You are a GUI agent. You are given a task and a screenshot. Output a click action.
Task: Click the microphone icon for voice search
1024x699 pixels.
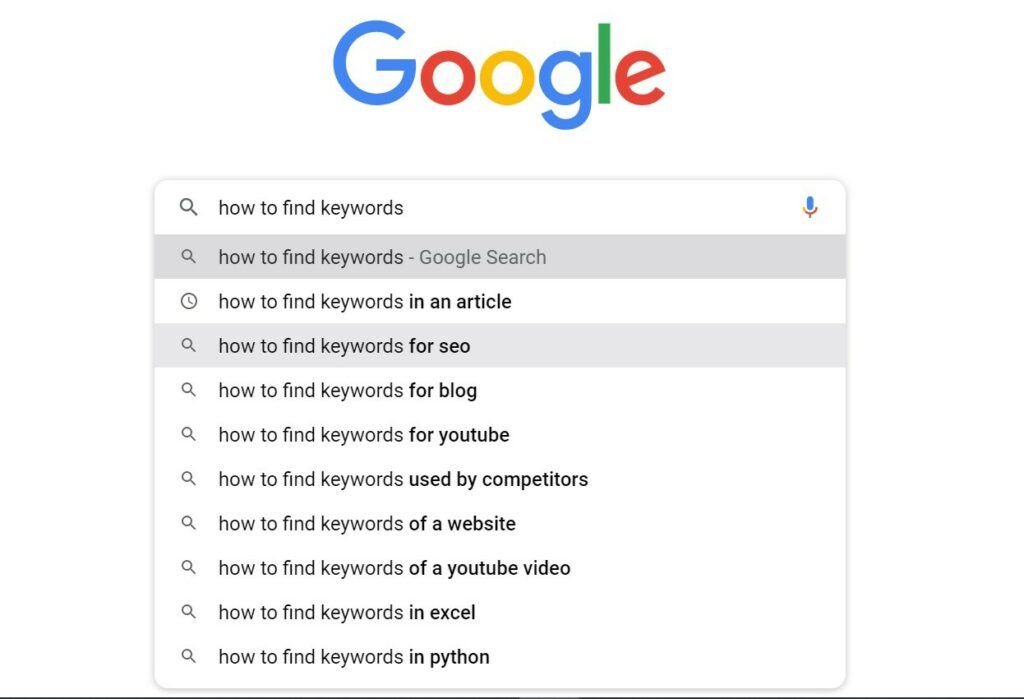810,207
